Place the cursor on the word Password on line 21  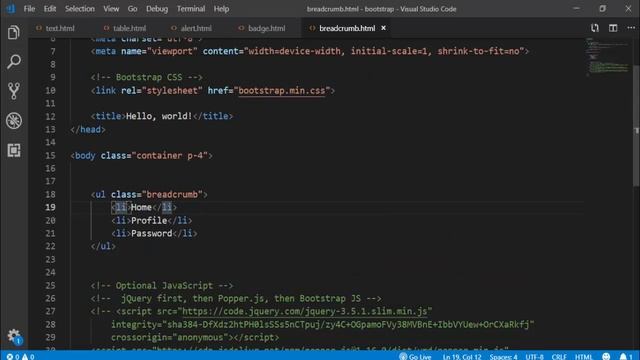[x=151, y=233]
